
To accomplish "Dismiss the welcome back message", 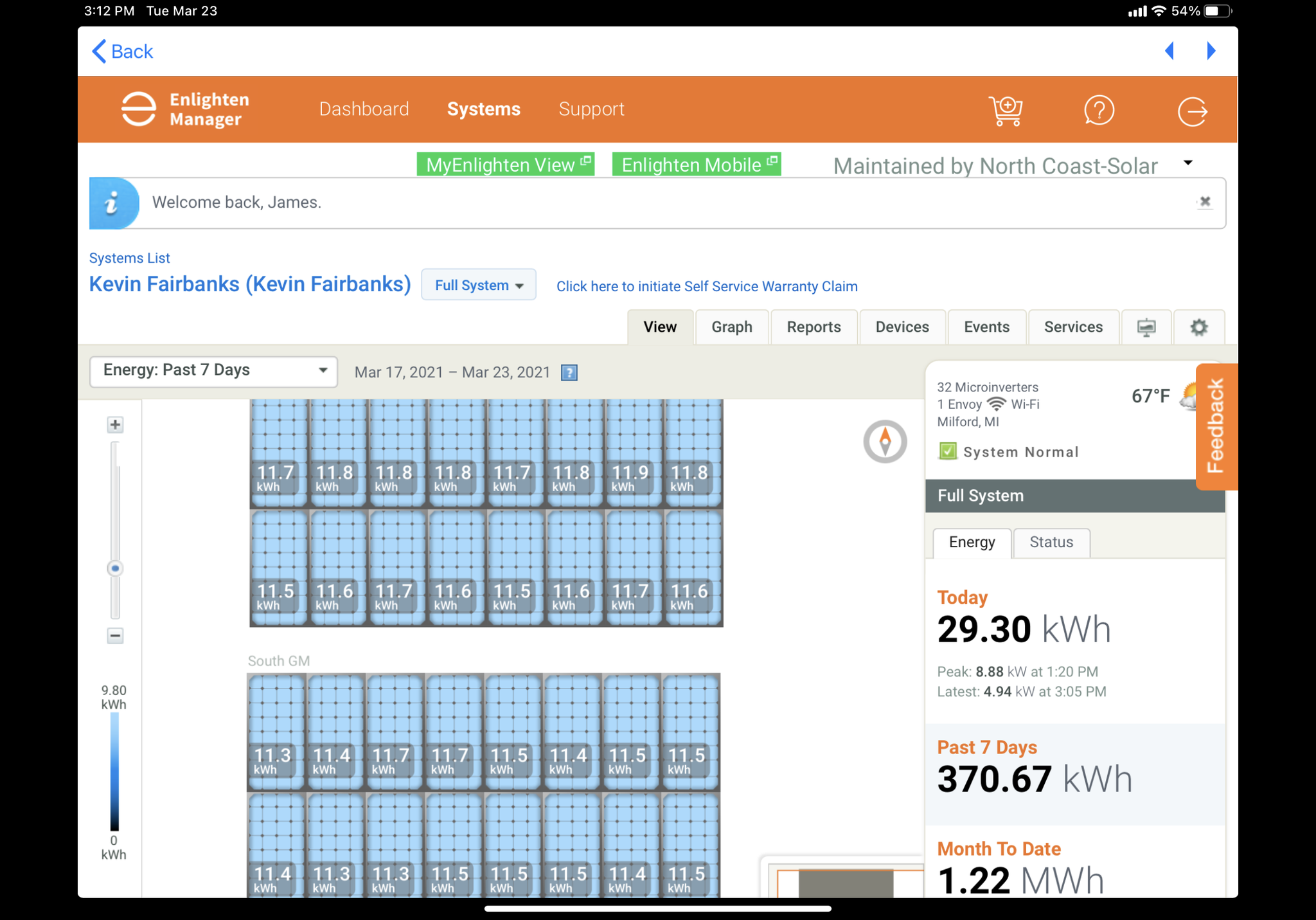I will pyautogui.click(x=1205, y=202).
